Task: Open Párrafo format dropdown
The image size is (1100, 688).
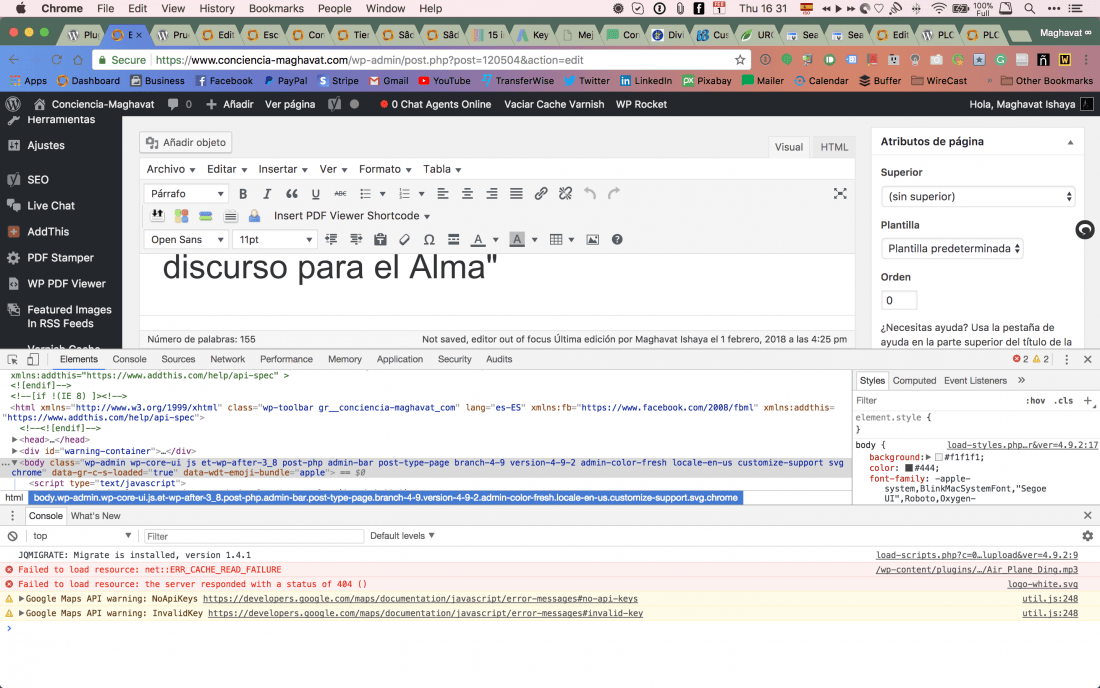Action: [186, 194]
